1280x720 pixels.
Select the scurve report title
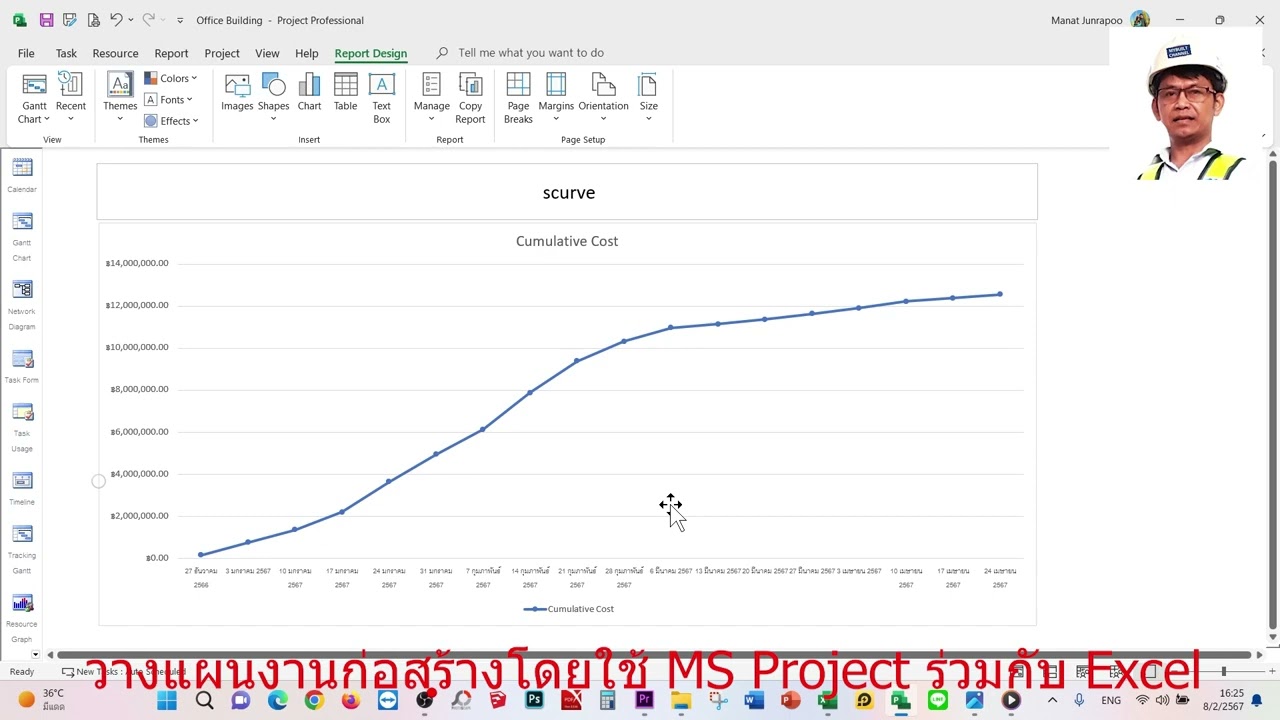569,193
